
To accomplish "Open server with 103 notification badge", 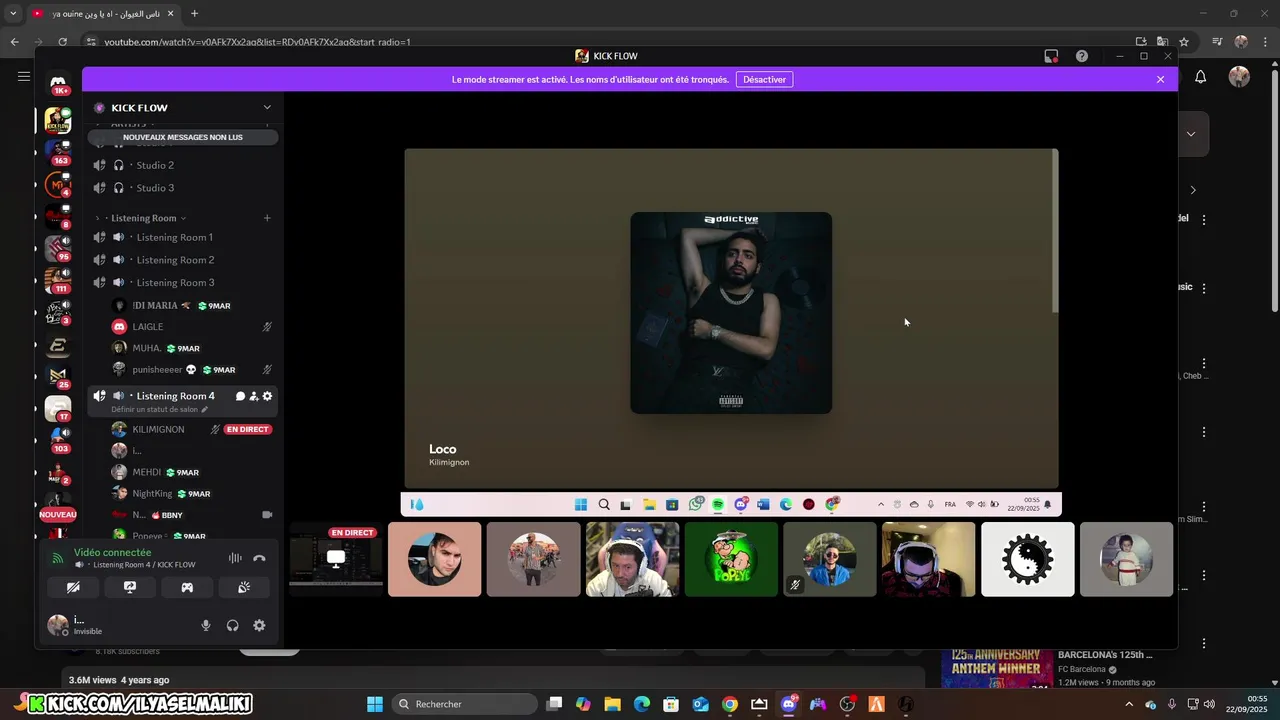I will (58, 441).
